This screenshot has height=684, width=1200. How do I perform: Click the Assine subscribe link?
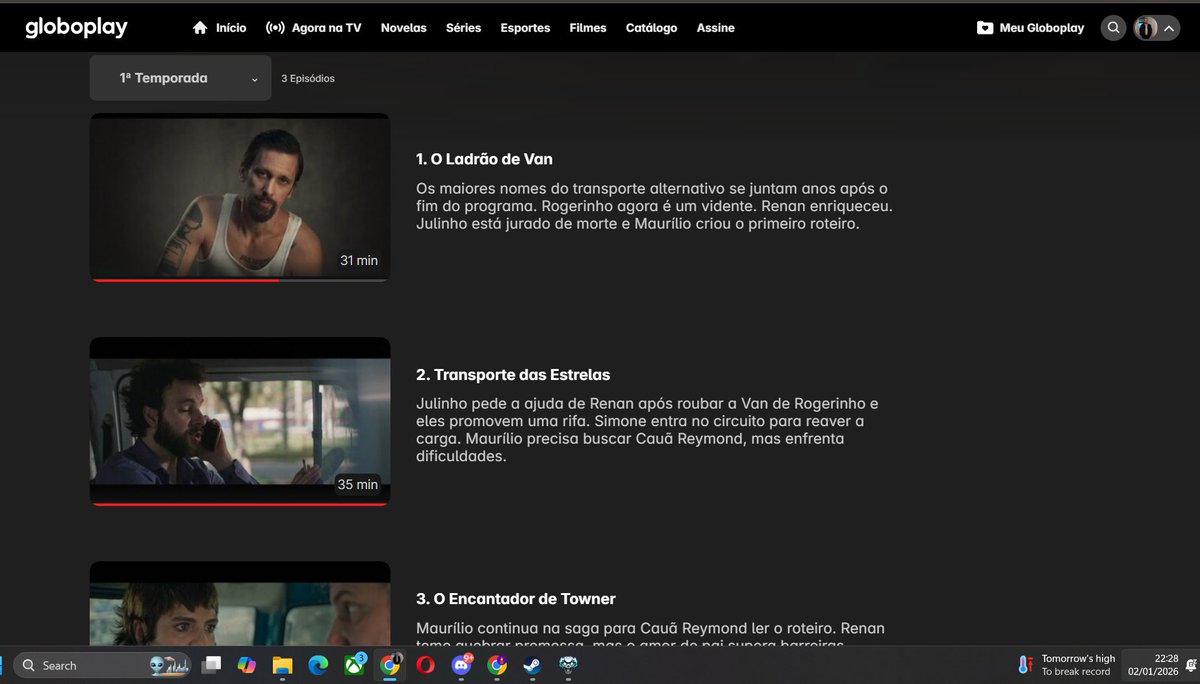[716, 28]
